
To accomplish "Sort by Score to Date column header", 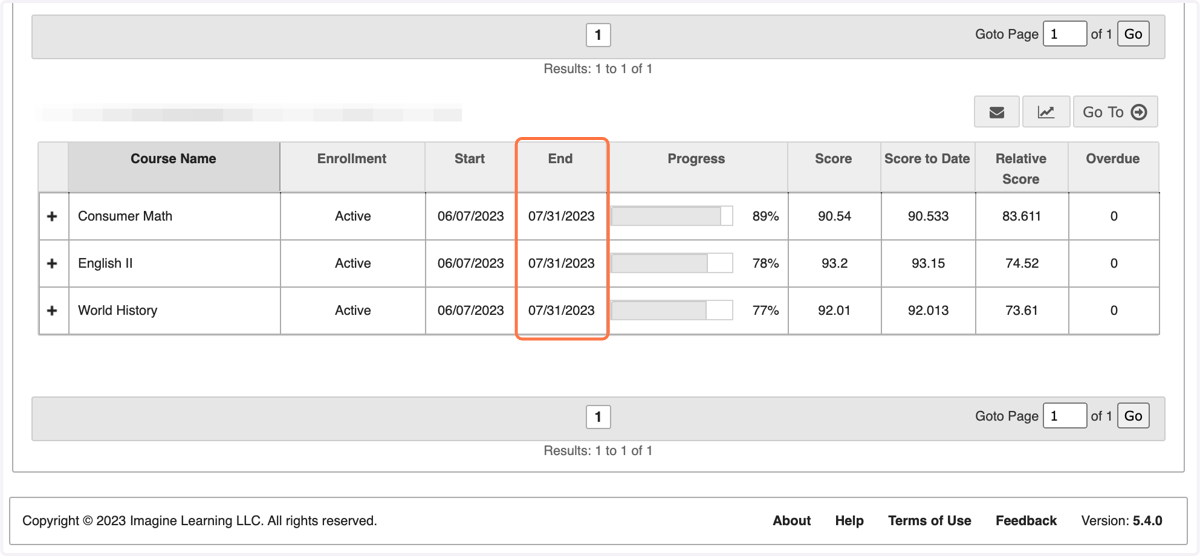I will click(x=927, y=166).
